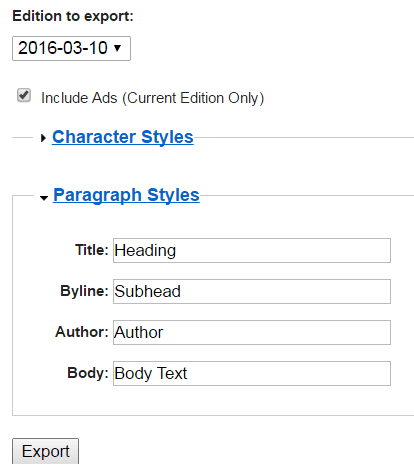Click the 'Body:' field label
414x464 pixels.
pyautogui.click(x=88, y=373)
